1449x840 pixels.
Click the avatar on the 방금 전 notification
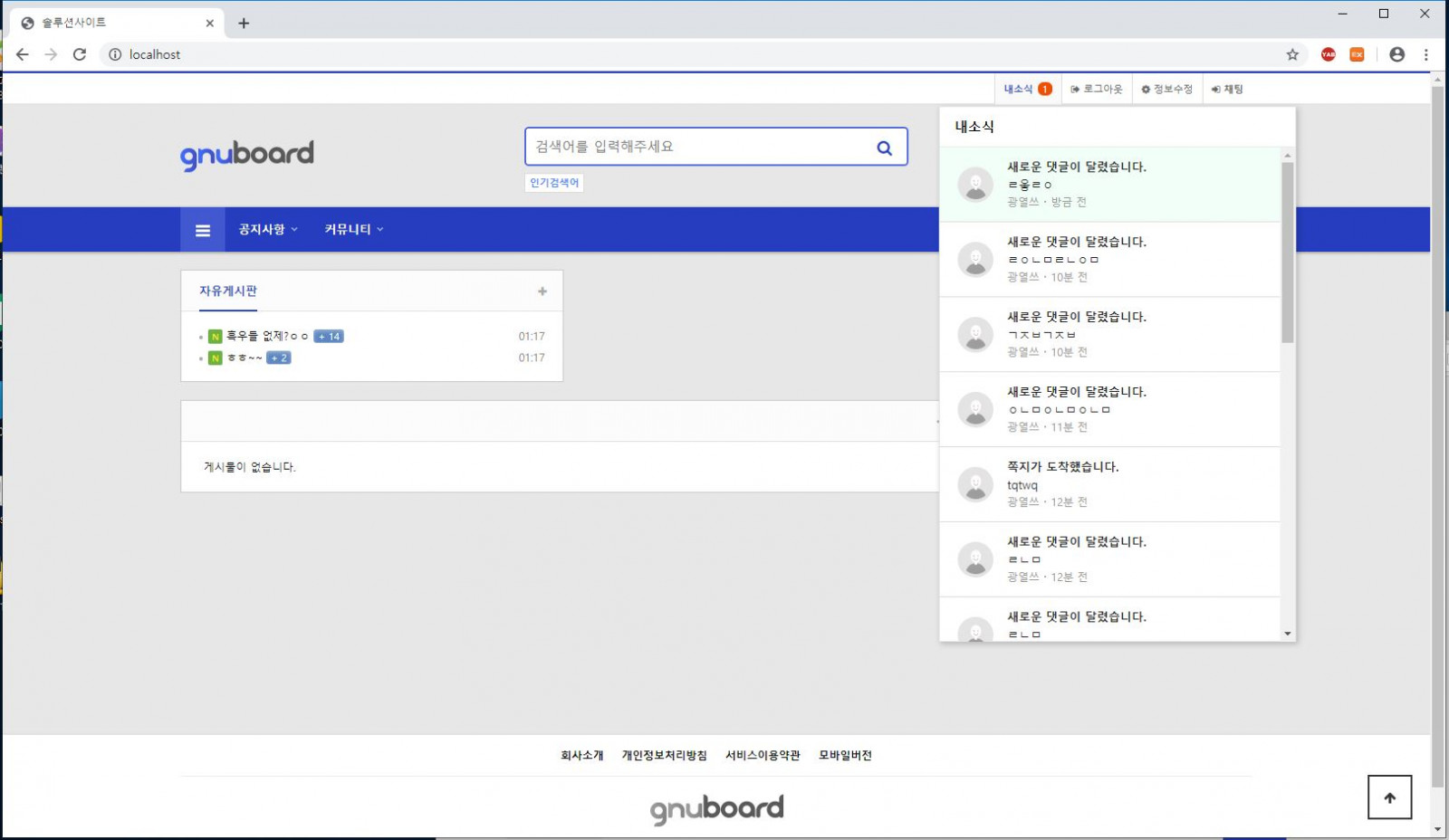[x=975, y=185]
